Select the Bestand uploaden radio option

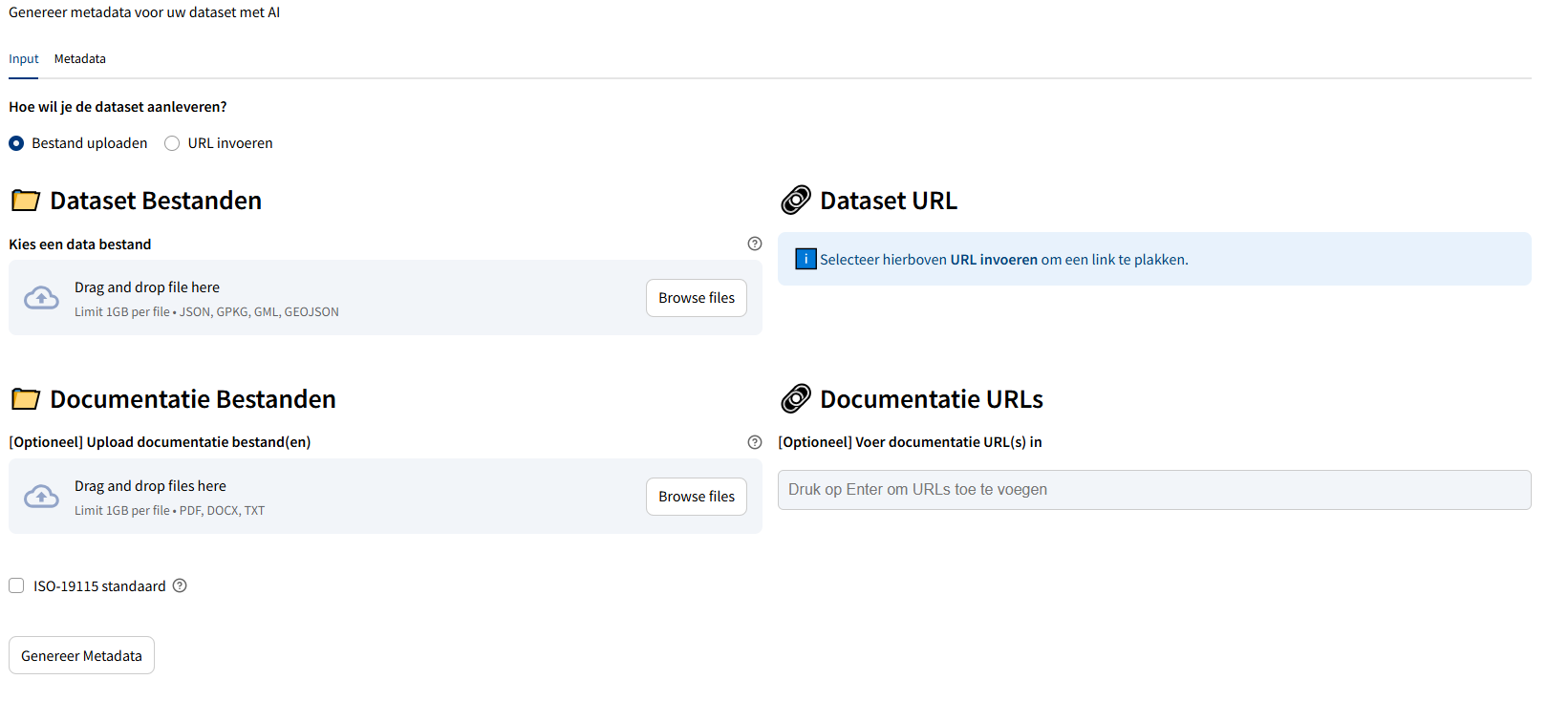click(x=16, y=143)
